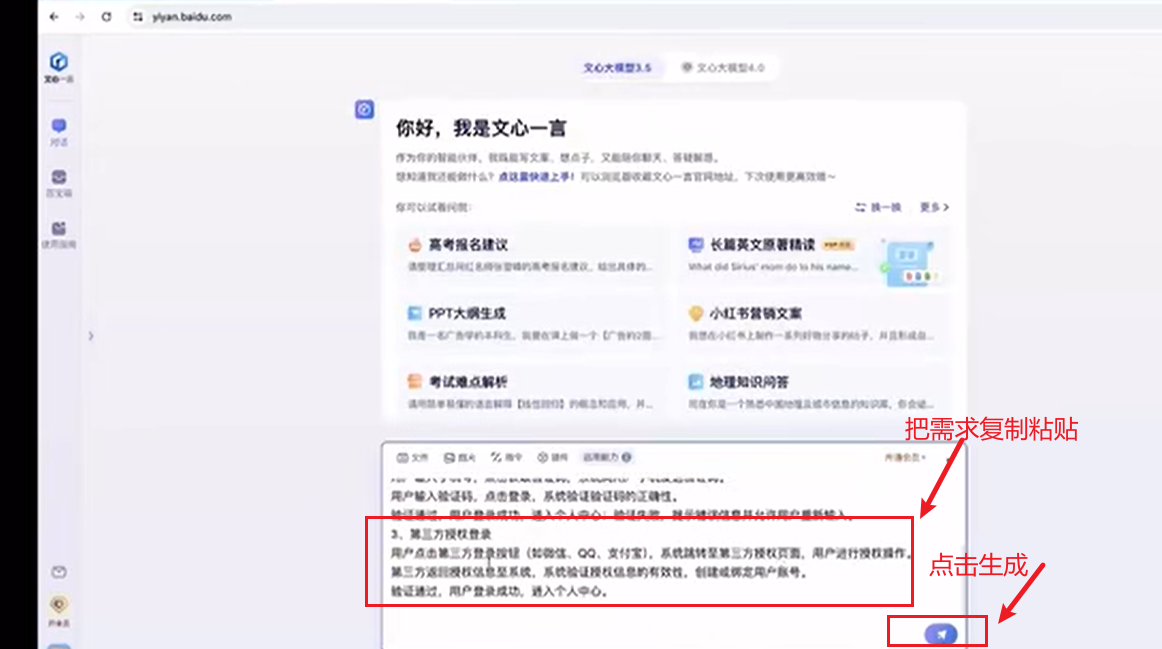Click the lightbulb icon beside 小红书营销文案

[x=695, y=313]
